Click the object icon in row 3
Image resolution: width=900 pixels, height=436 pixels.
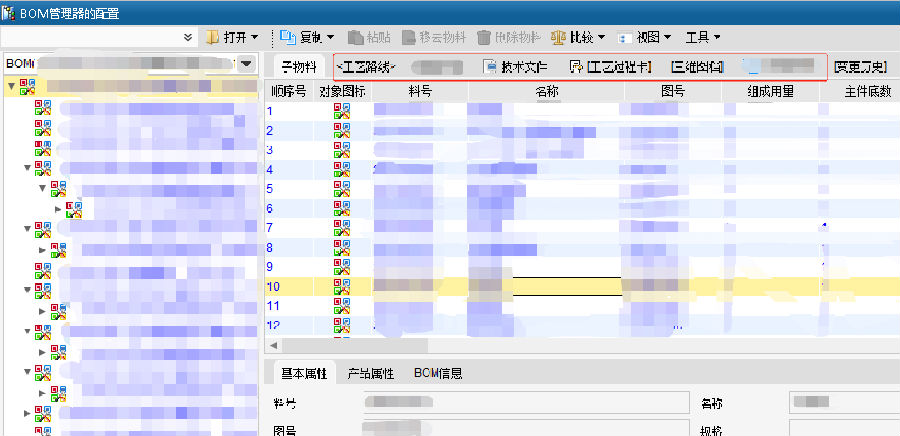click(x=342, y=150)
